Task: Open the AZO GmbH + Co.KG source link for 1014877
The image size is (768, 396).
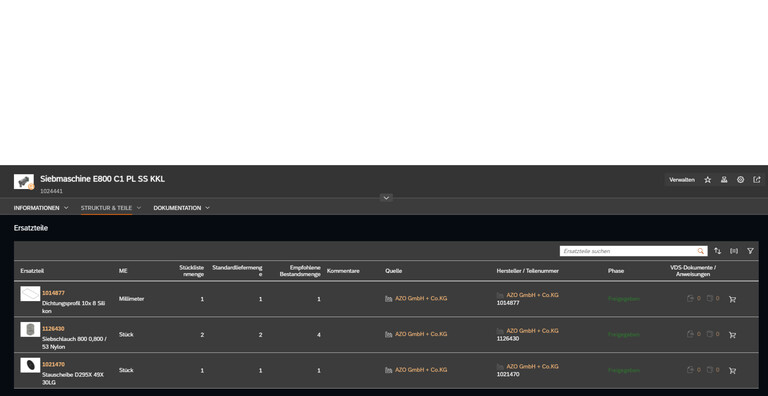Action: point(421,298)
